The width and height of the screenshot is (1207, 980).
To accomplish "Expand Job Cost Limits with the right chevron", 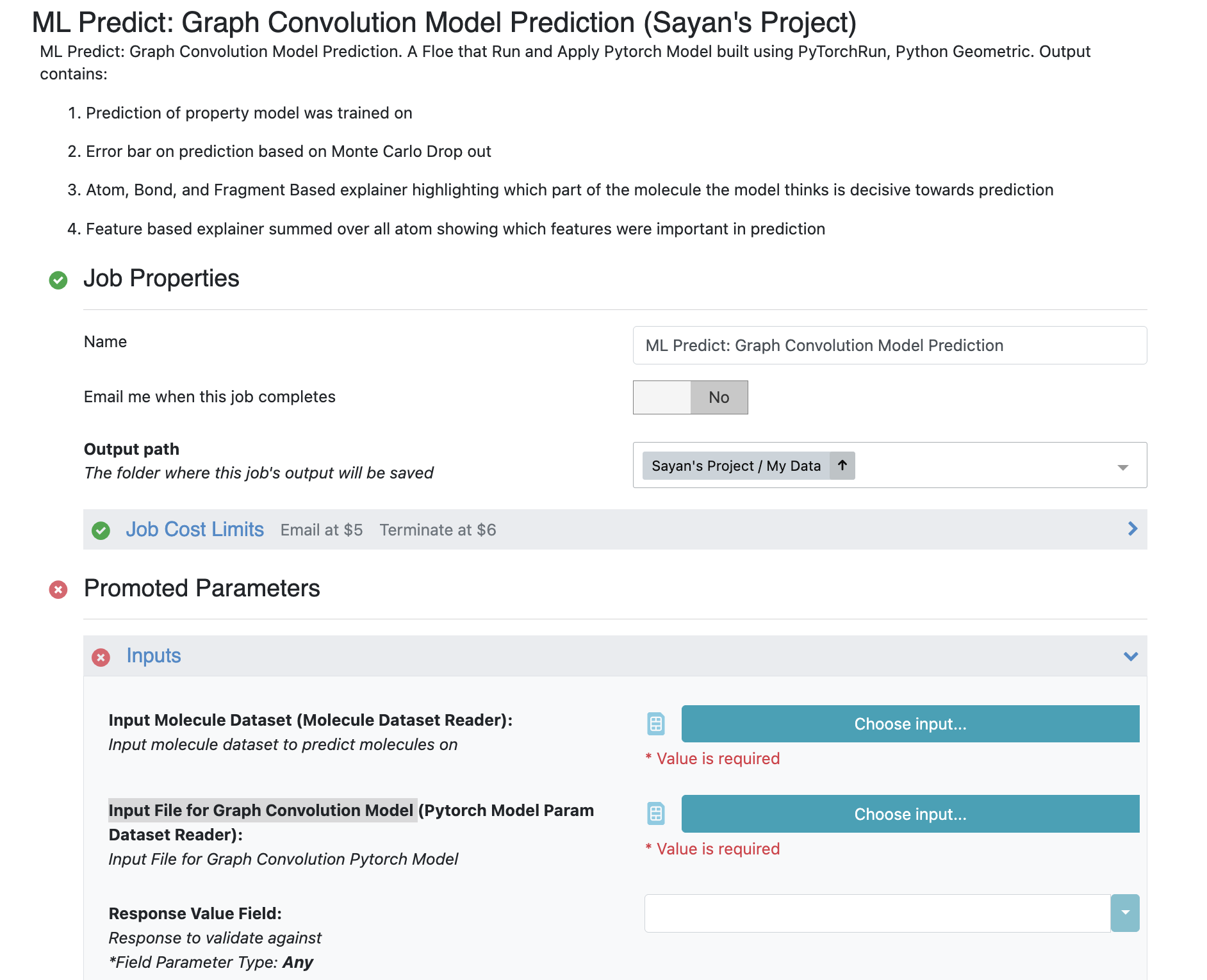I will (x=1132, y=529).
